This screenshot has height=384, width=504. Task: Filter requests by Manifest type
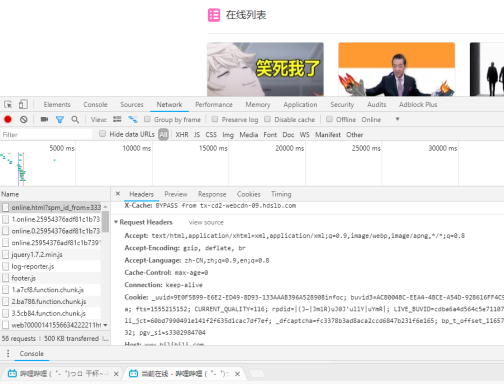point(328,135)
